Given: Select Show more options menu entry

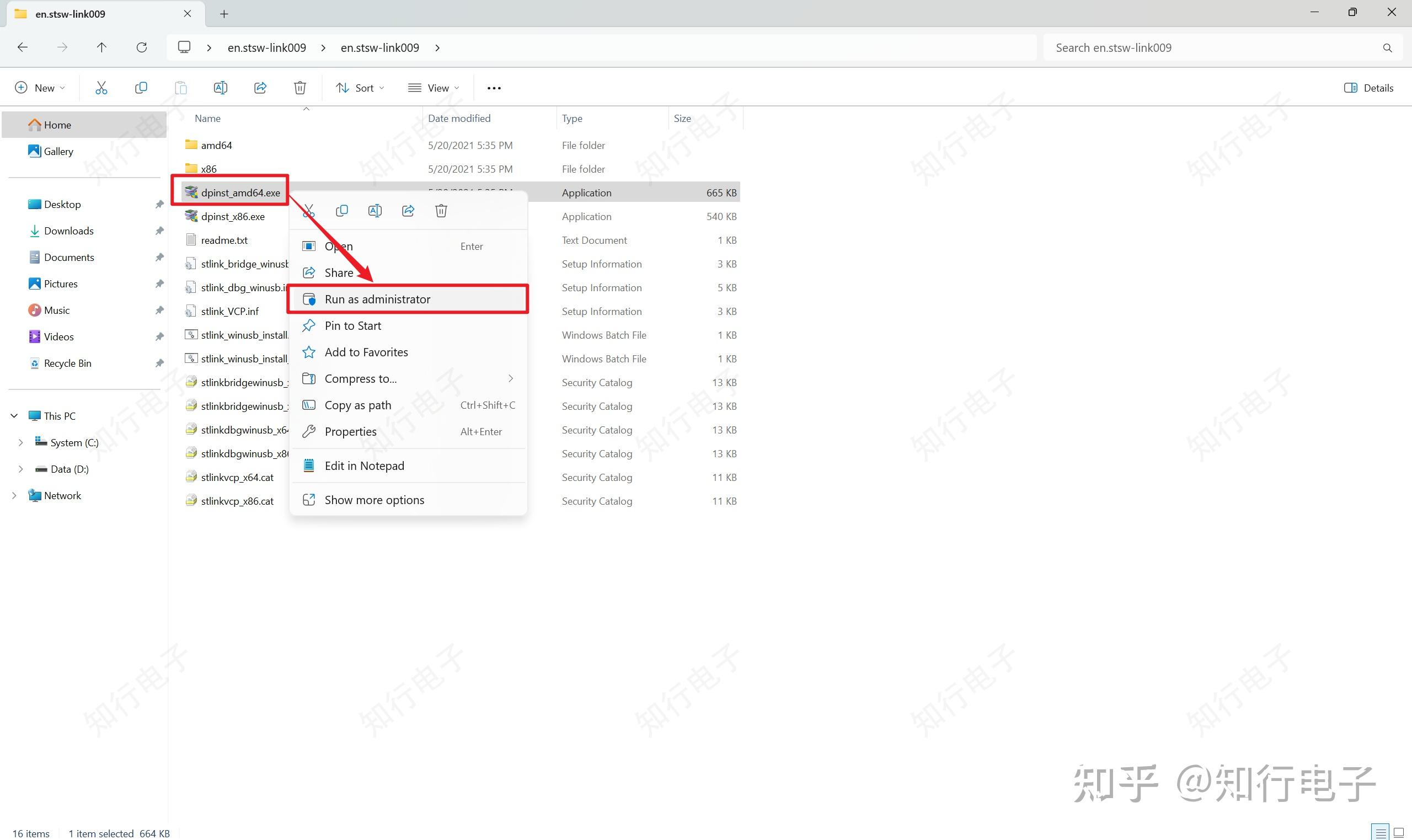Looking at the screenshot, I should (x=374, y=500).
